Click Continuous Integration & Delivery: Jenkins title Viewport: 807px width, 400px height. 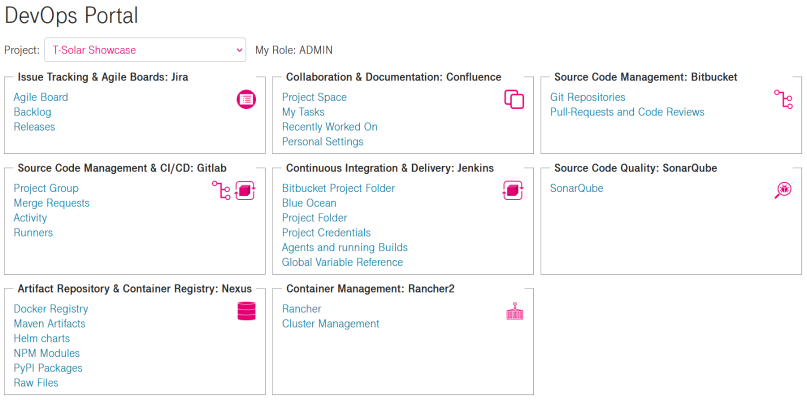(390, 168)
